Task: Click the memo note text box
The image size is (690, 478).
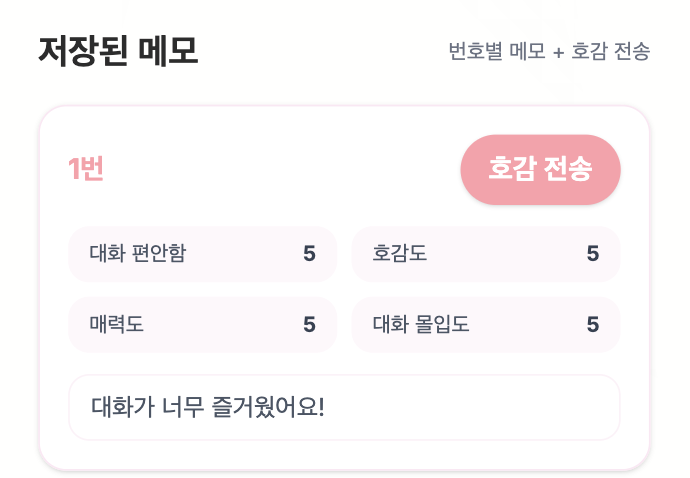Action: point(344,407)
